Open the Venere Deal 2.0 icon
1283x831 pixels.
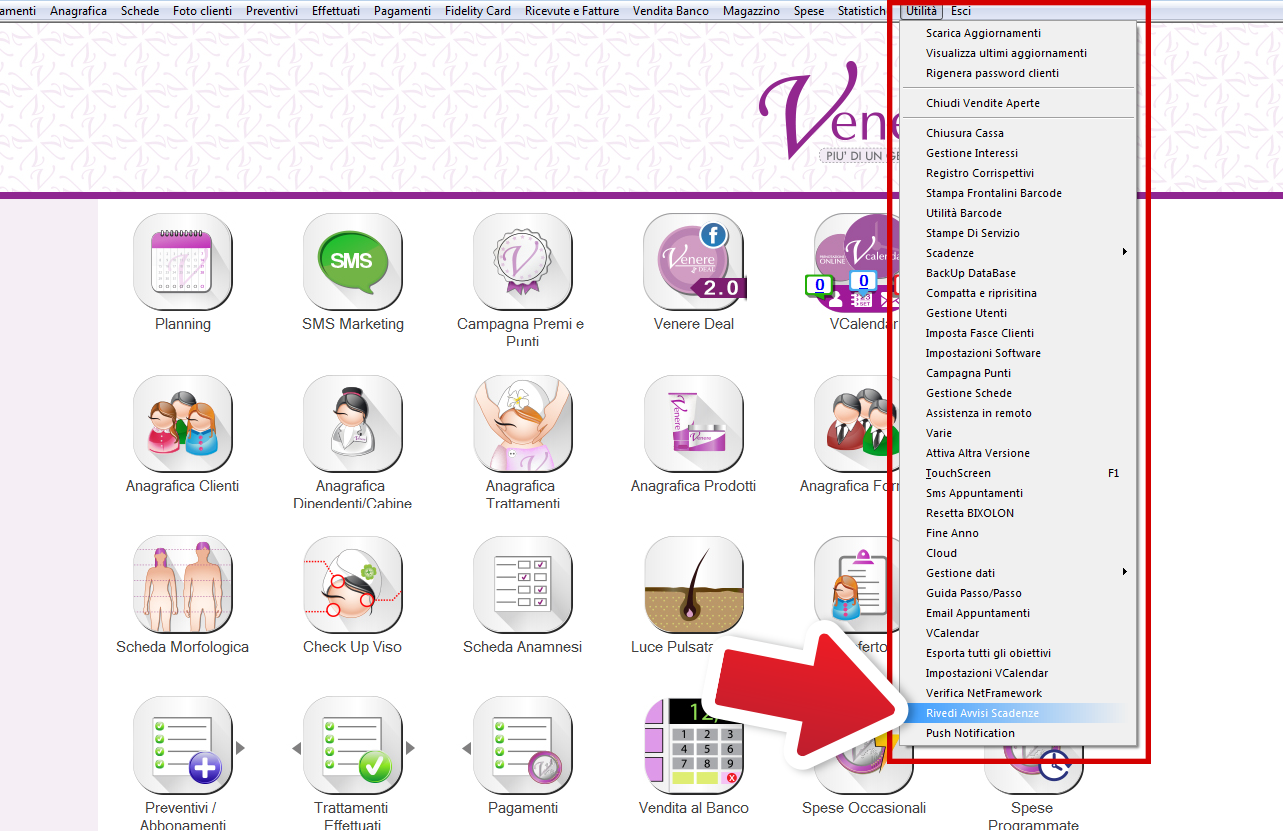693,262
